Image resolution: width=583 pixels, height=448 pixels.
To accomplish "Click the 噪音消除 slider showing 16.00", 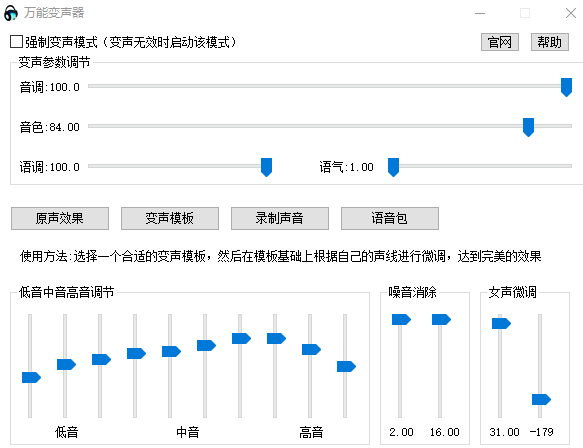I will (441, 319).
